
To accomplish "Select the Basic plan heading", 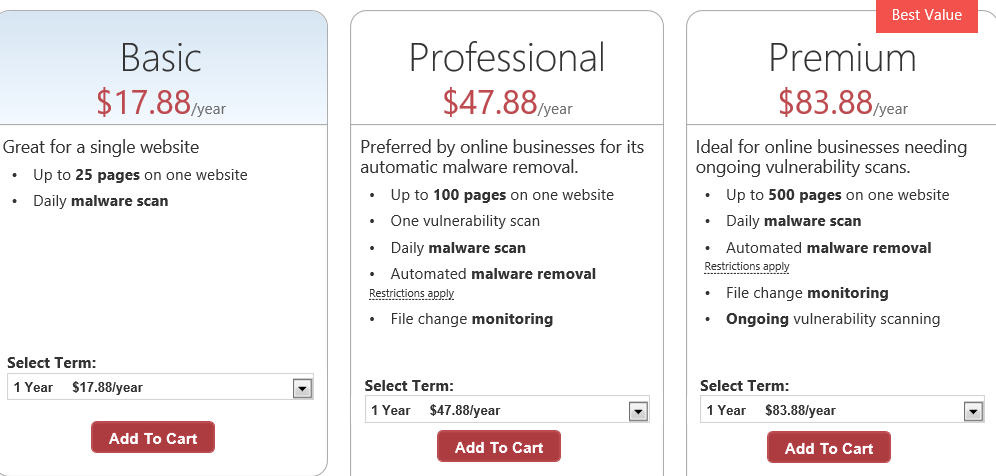I will (161, 57).
